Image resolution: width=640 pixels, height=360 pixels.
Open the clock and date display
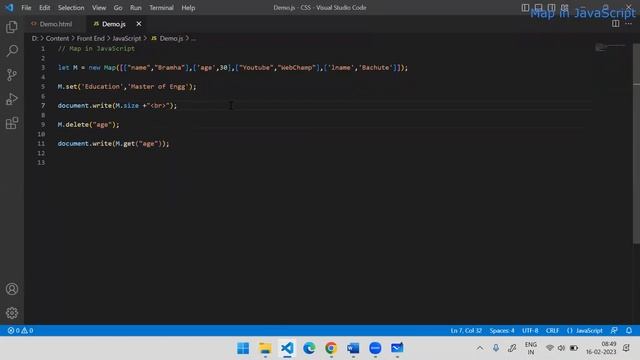601,348
